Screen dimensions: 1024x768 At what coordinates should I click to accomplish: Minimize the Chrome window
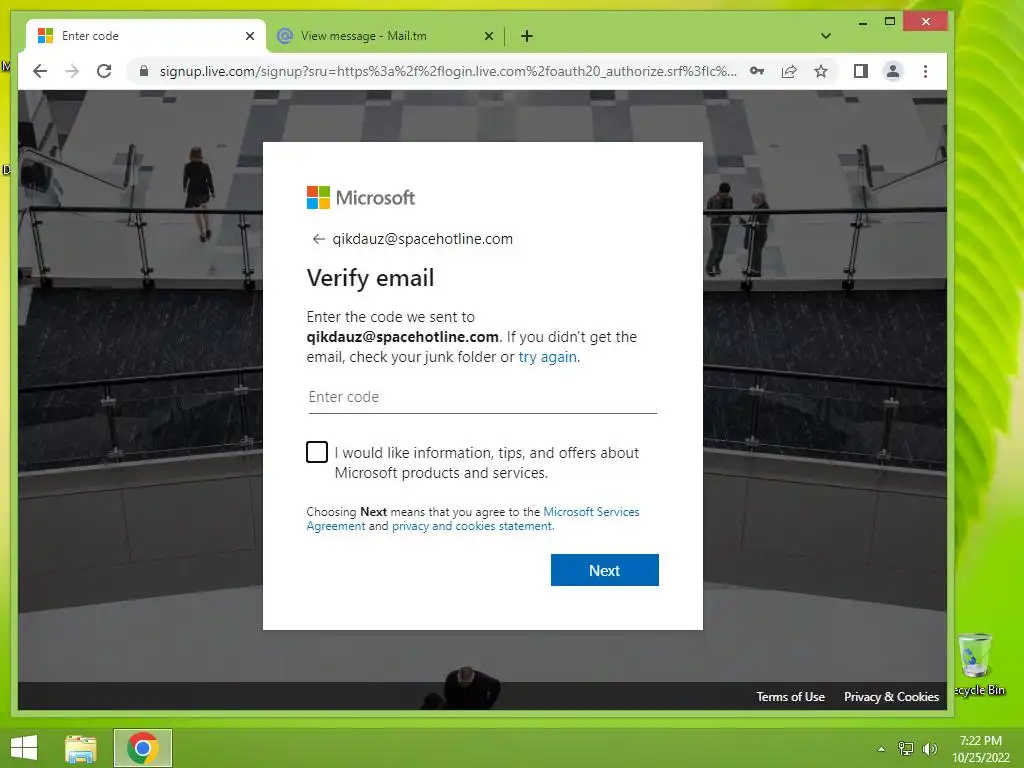point(863,22)
